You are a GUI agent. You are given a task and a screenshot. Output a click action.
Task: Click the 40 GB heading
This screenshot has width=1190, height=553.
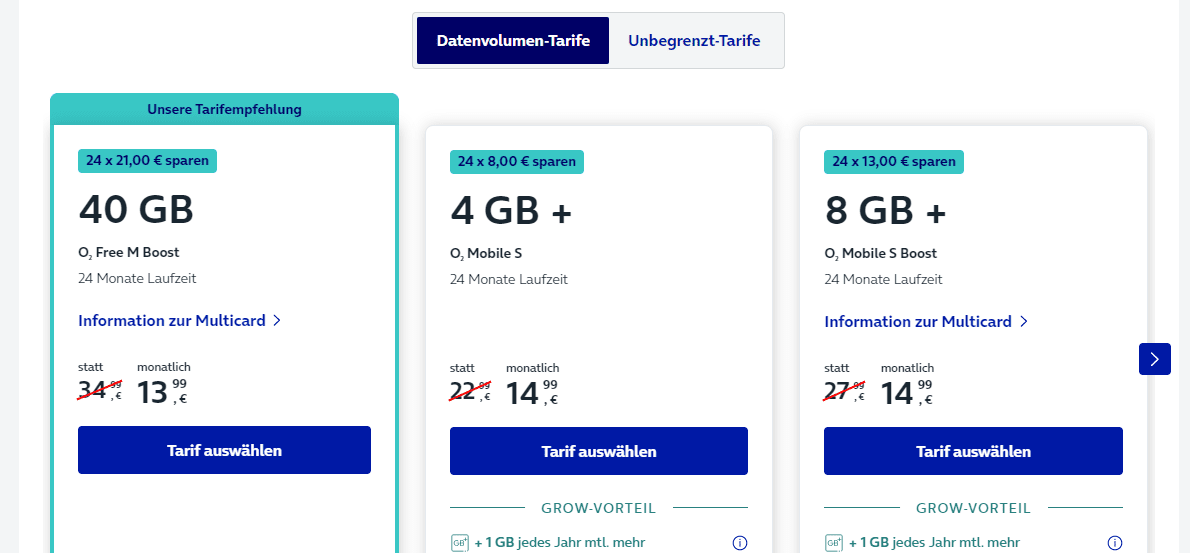click(x=136, y=210)
